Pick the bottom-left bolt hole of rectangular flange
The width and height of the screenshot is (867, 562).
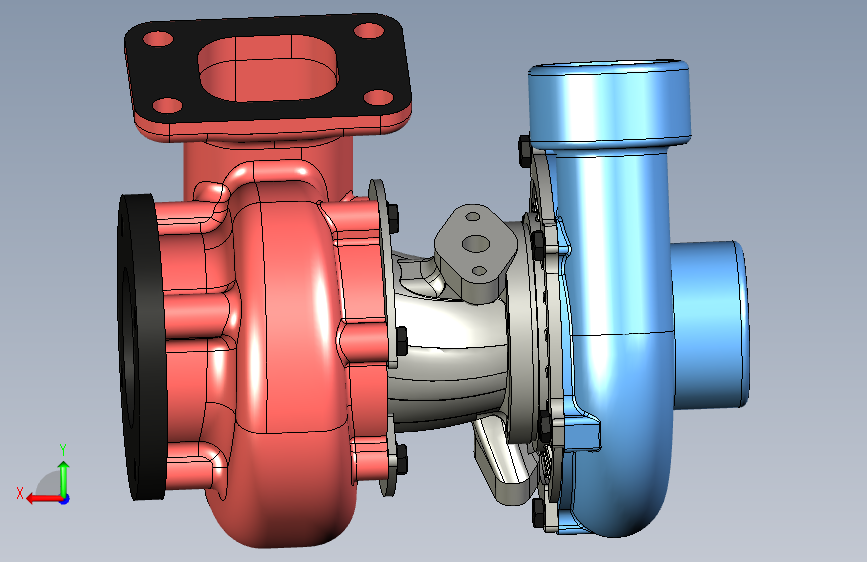tap(168, 106)
